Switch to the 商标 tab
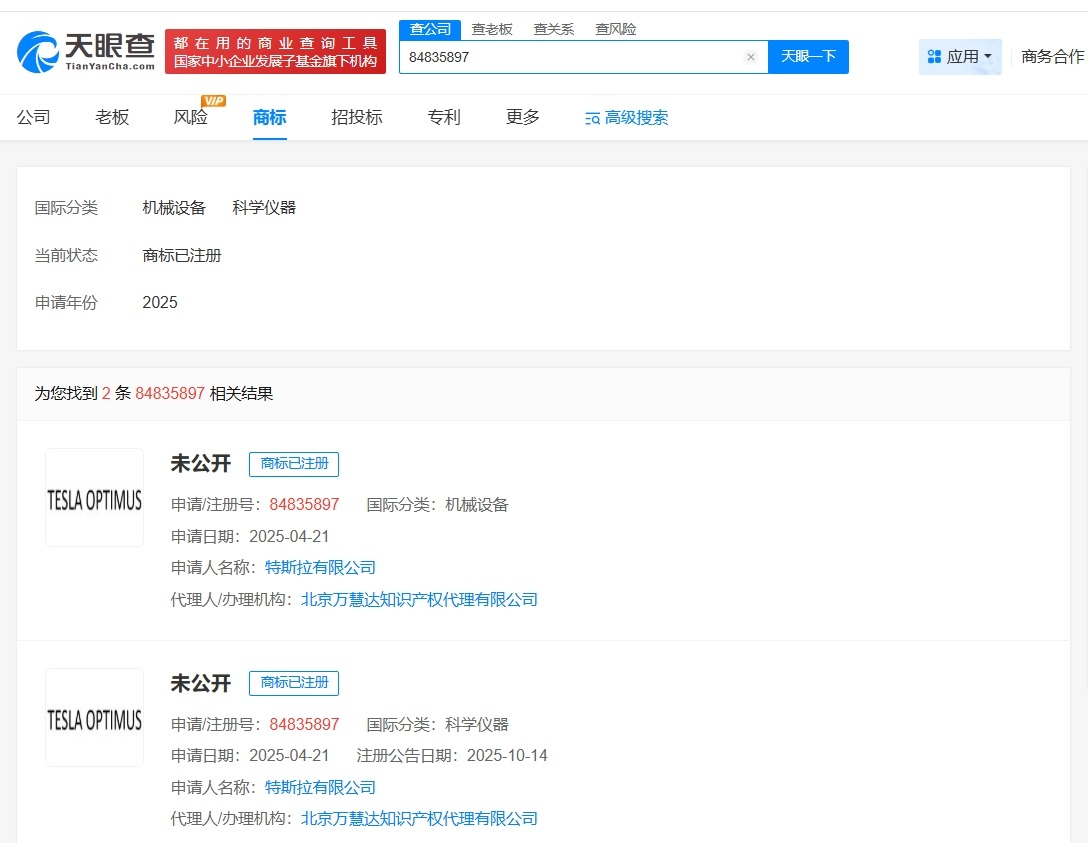1088x843 pixels. [x=269, y=117]
